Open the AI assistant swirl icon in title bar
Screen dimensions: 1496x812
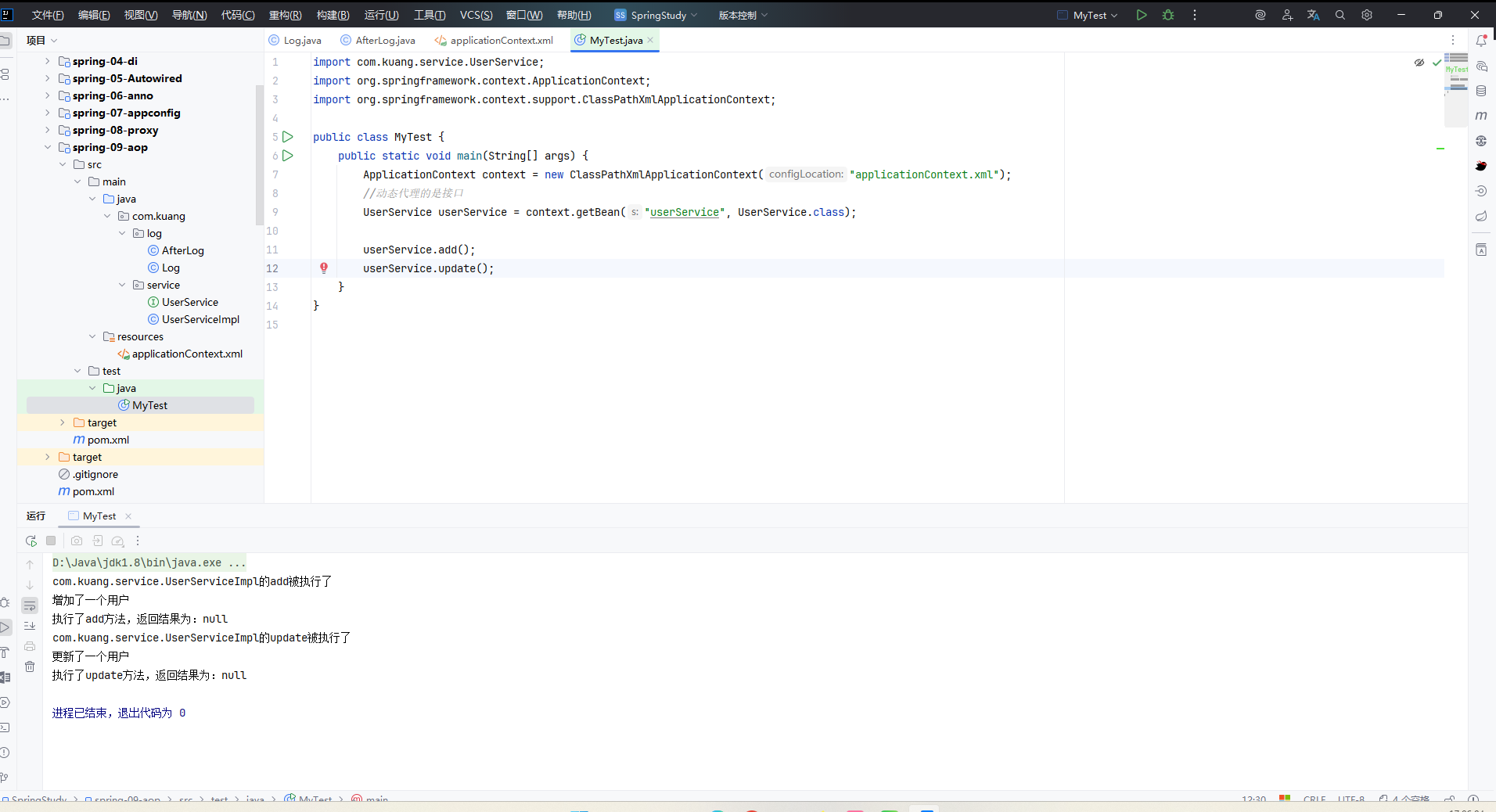[1260, 15]
